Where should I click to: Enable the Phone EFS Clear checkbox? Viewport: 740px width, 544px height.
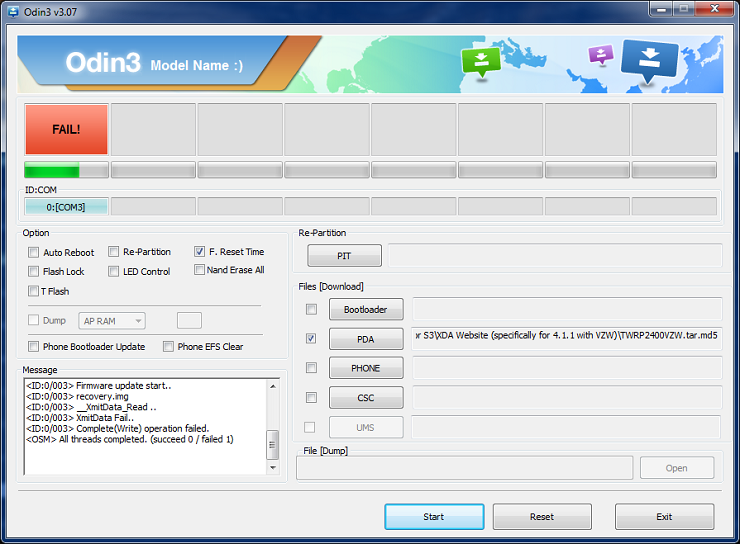click(167, 347)
